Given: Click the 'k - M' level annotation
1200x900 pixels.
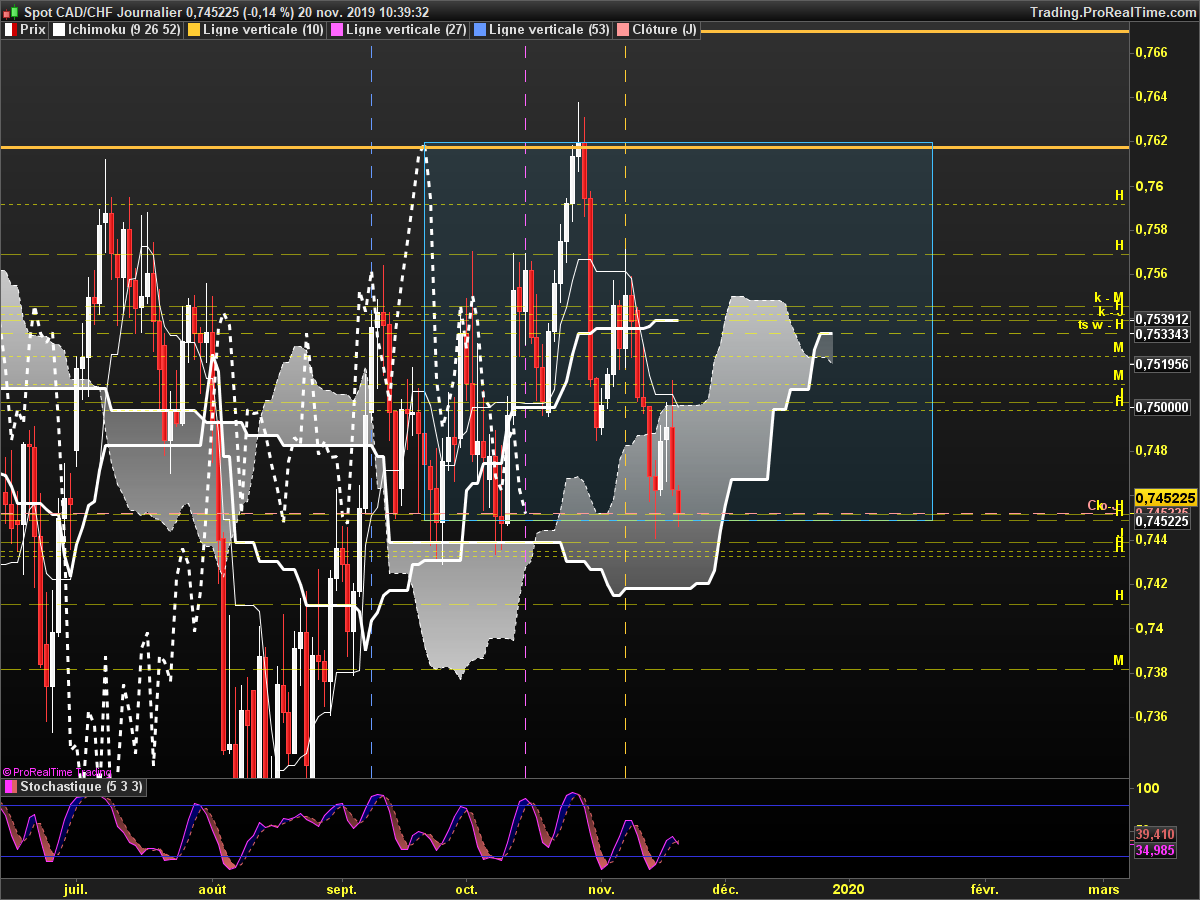Looking at the screenshot, I should pyautogui.click(x=1109, y=298).
